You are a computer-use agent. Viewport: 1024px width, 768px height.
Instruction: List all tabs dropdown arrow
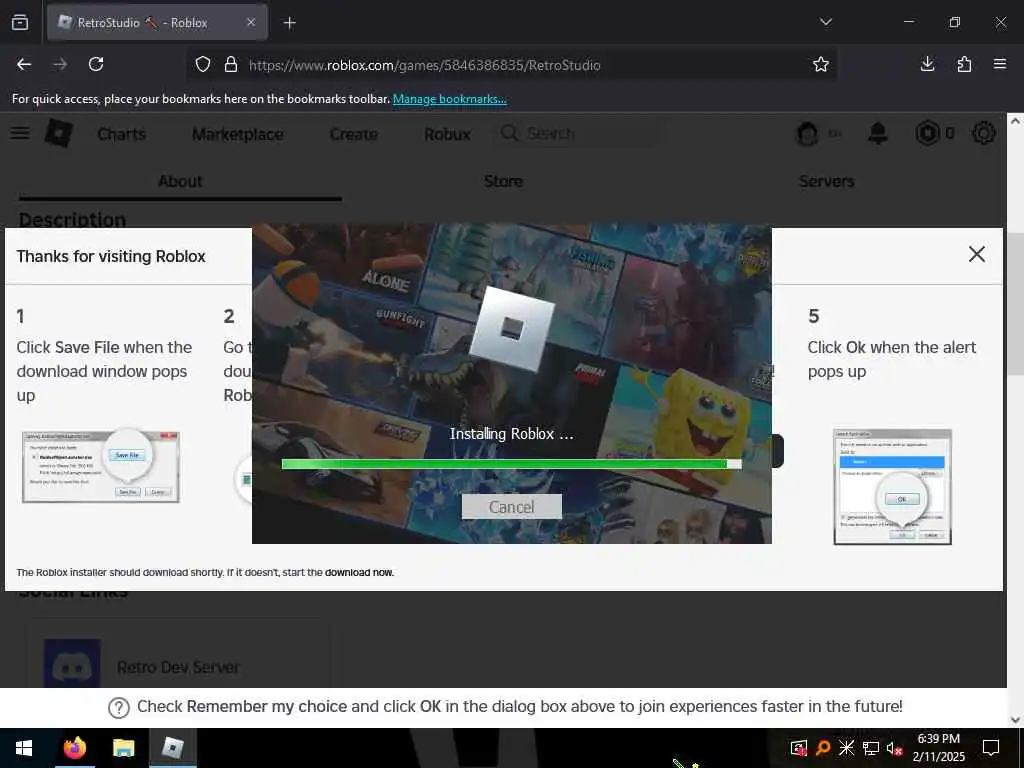pos(825,22)
